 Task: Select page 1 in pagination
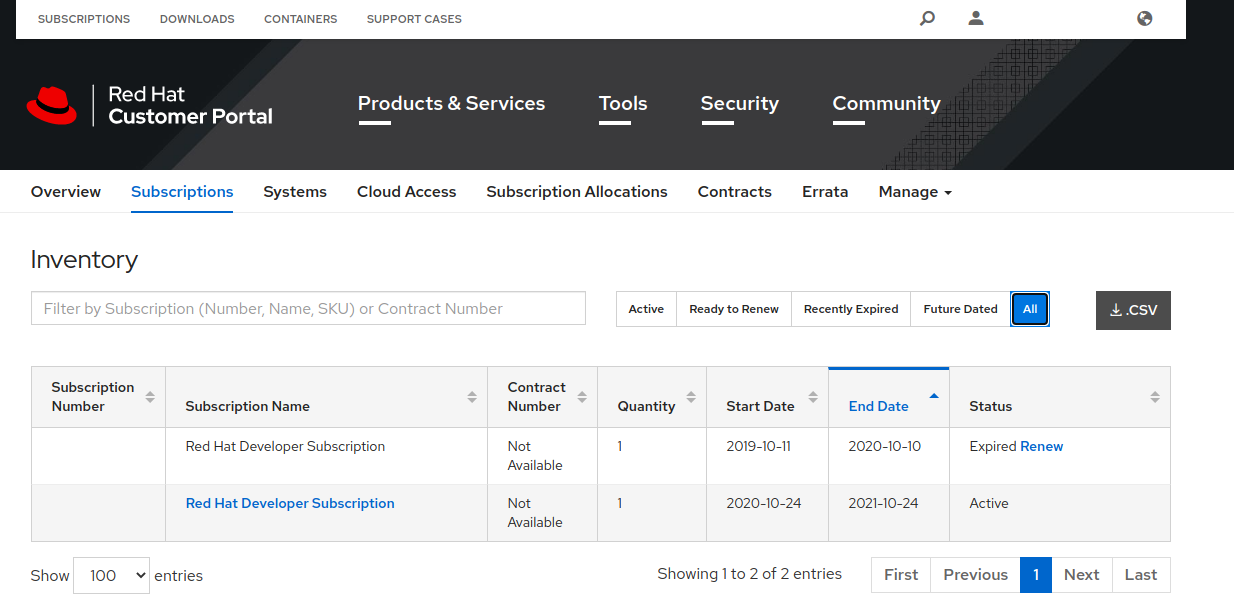click(x=1036, y=575)
